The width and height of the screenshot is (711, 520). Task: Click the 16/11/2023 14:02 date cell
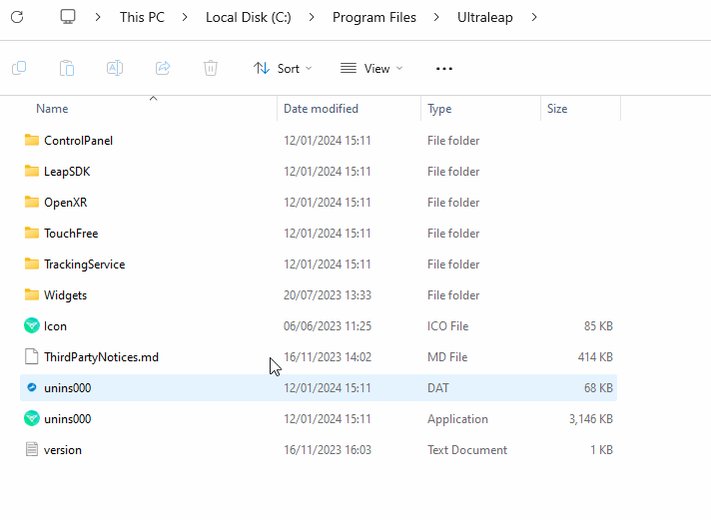pos(327,357)
